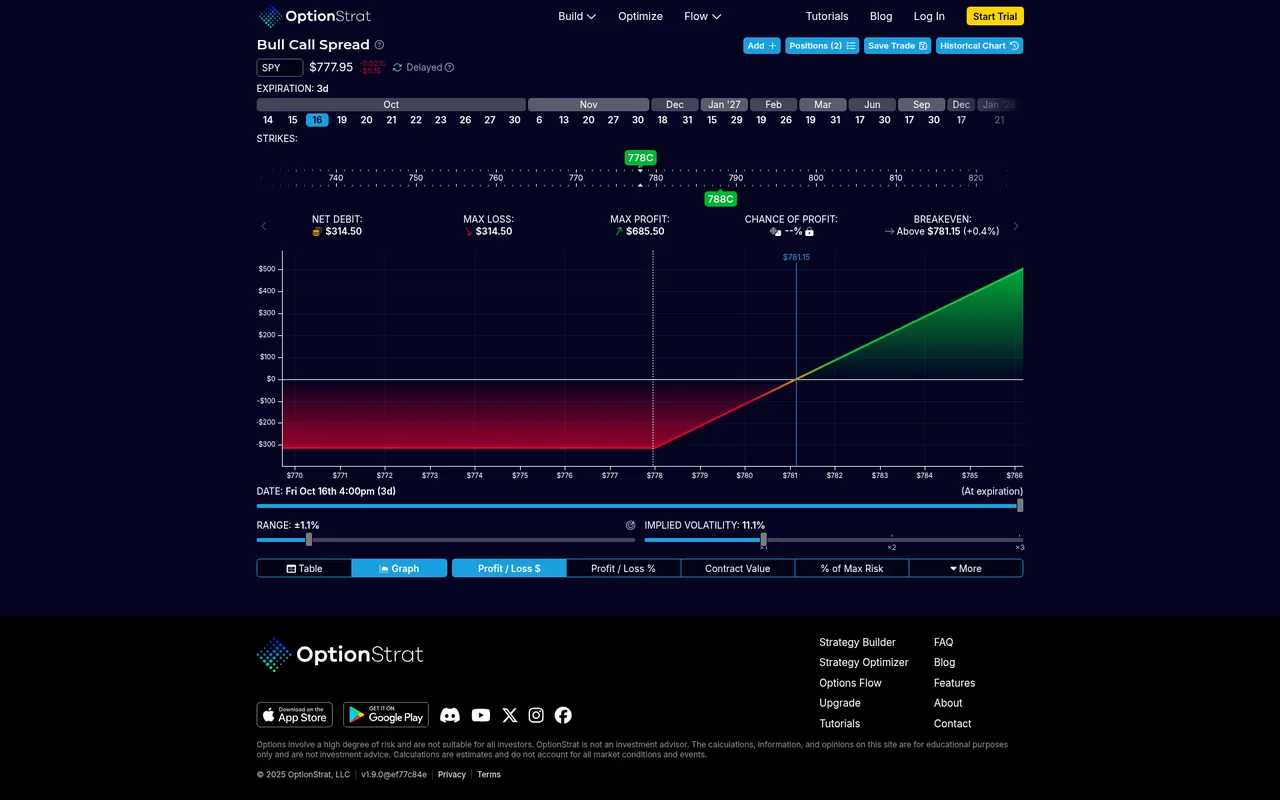Screen dimensions: 1280x800
Task: Select % of Max Risk display mode
Action: pyautogui.click(x=852, y=568)
